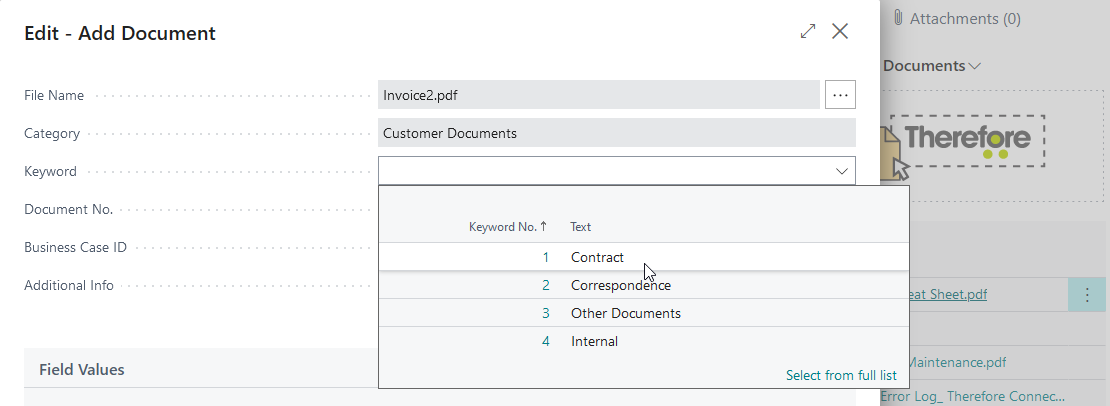Image resolution: width=1110 pixels, height=406 pixels.
Task: Select the Internal keyword row
Action: 594,342
